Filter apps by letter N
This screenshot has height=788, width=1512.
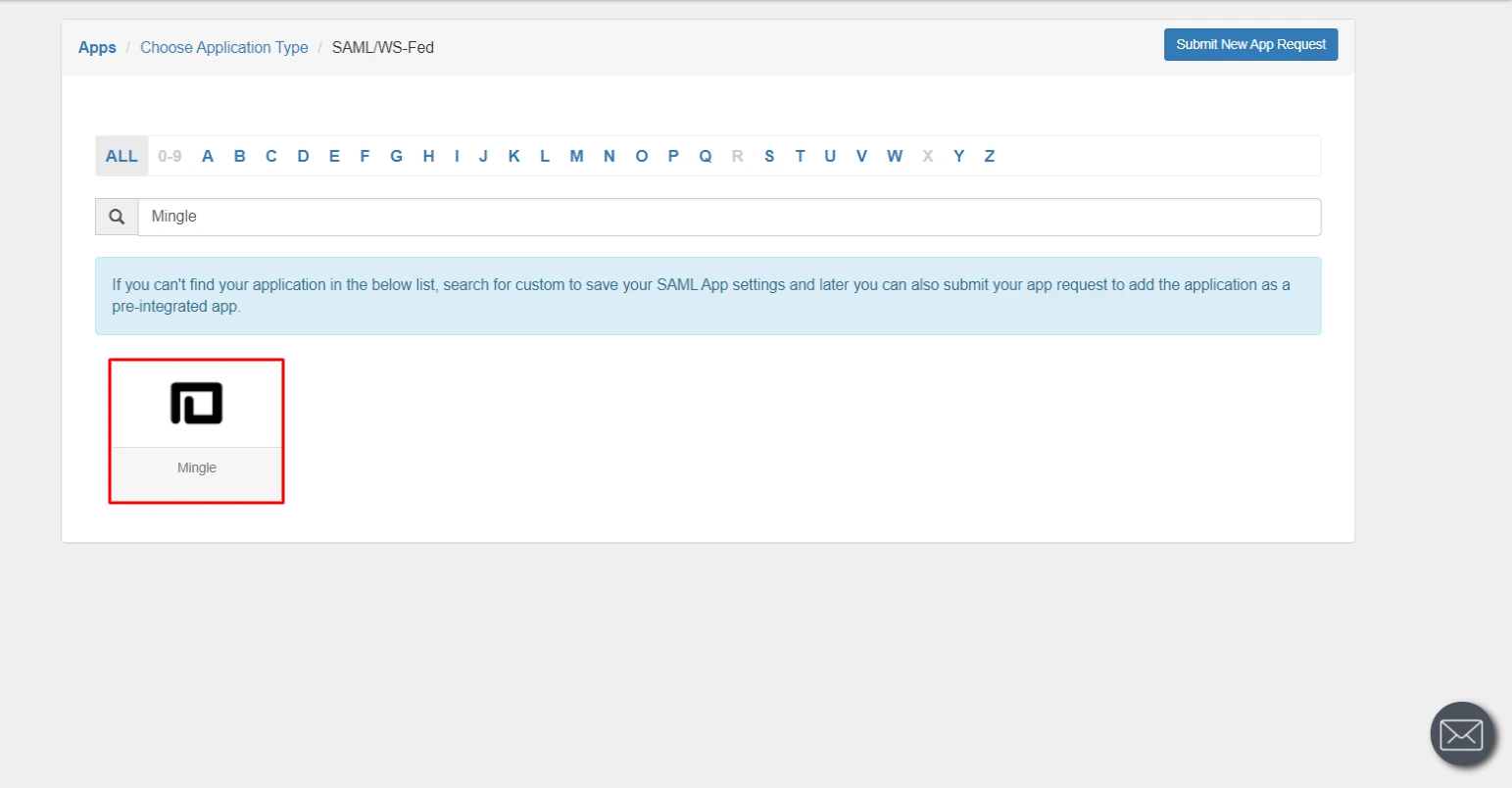[610, 156]
